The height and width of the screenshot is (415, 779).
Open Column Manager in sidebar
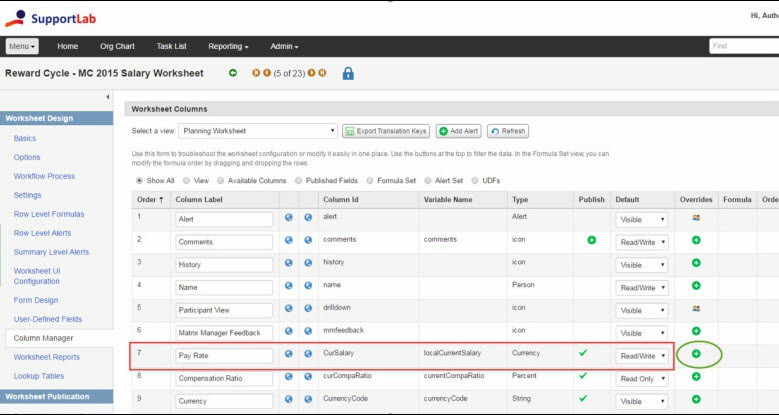point(44,338)
